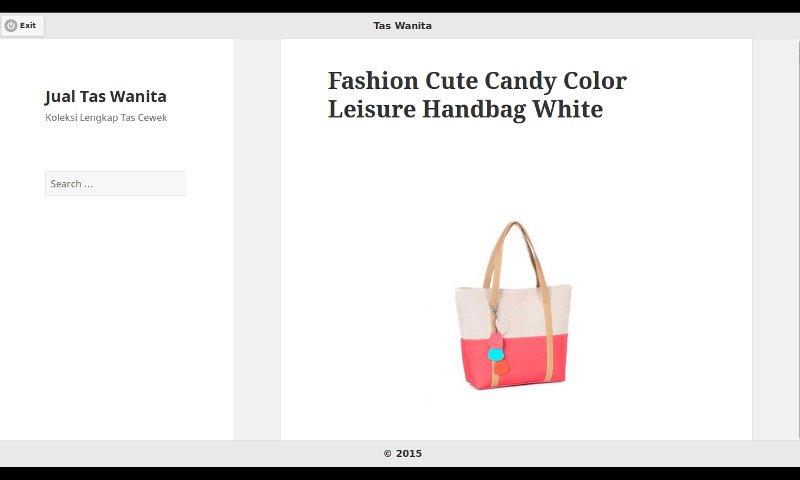
Task: Open the Fashion Cute Candy Color post title
Action: click(x=477, y=95)
